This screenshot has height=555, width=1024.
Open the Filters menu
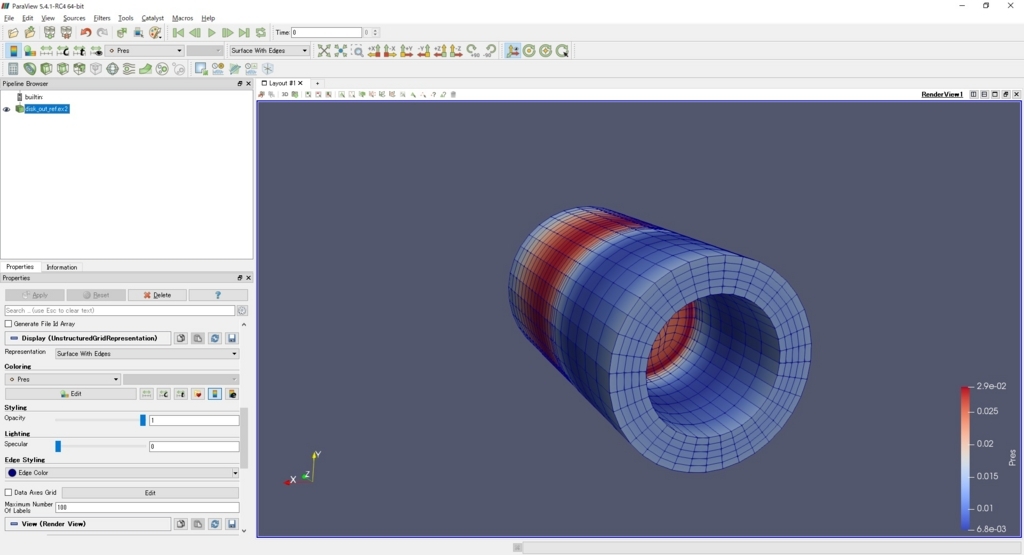(x=102, y=18)
